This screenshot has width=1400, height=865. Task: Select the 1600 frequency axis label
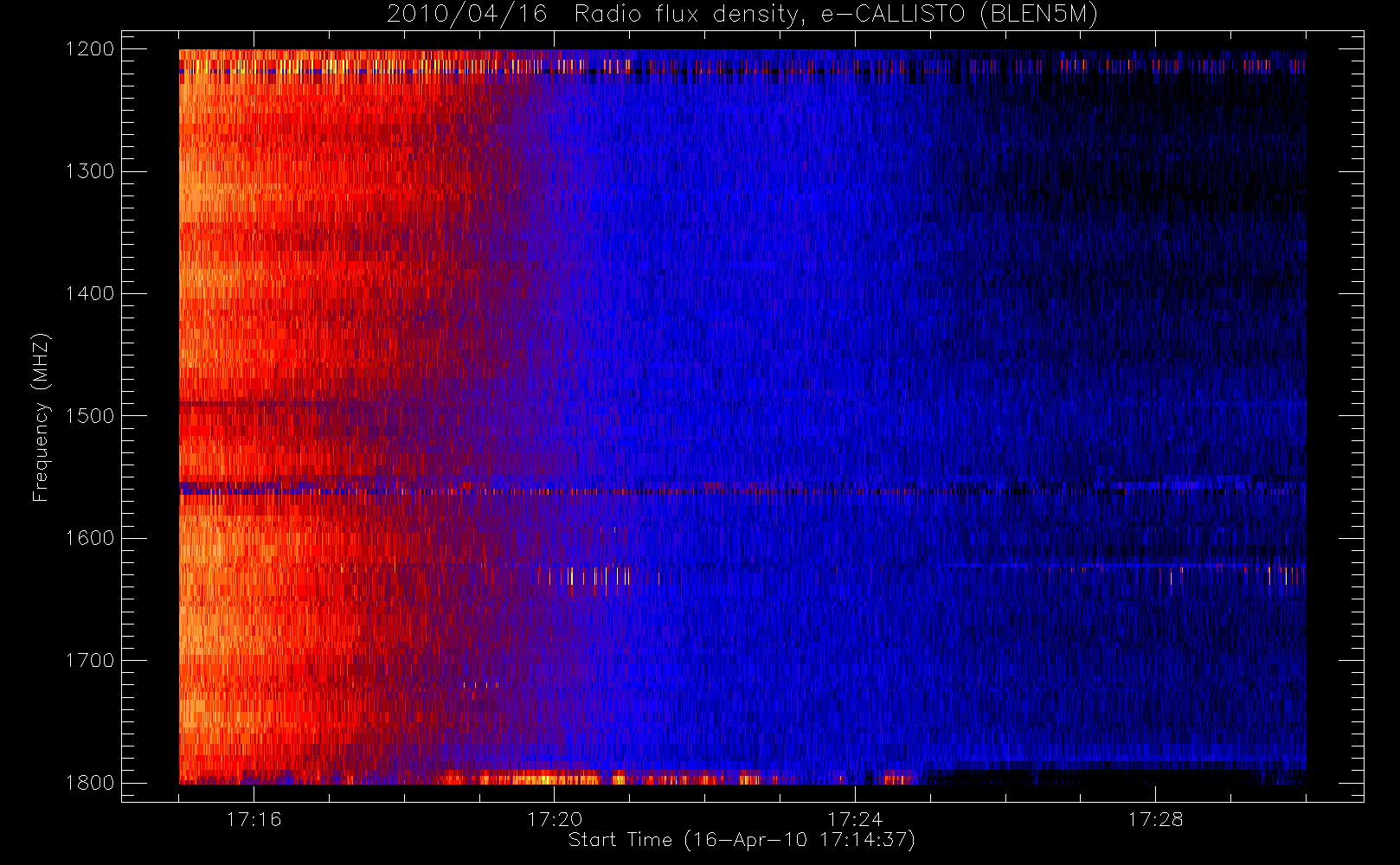click(x=90, y=538)
